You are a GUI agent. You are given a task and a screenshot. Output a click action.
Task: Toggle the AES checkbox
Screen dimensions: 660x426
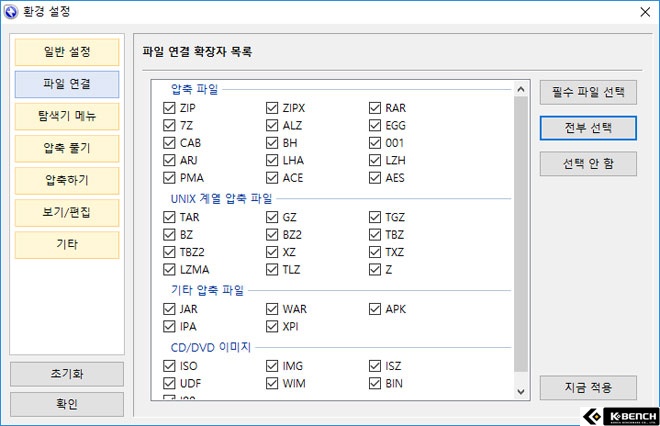pyautogui.click(x=375, y=178)
